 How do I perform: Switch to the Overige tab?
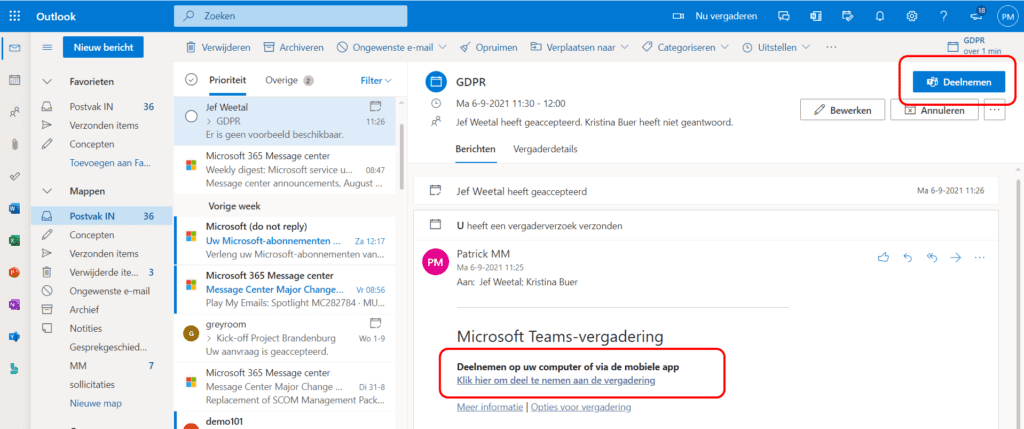tap(289, 80)
